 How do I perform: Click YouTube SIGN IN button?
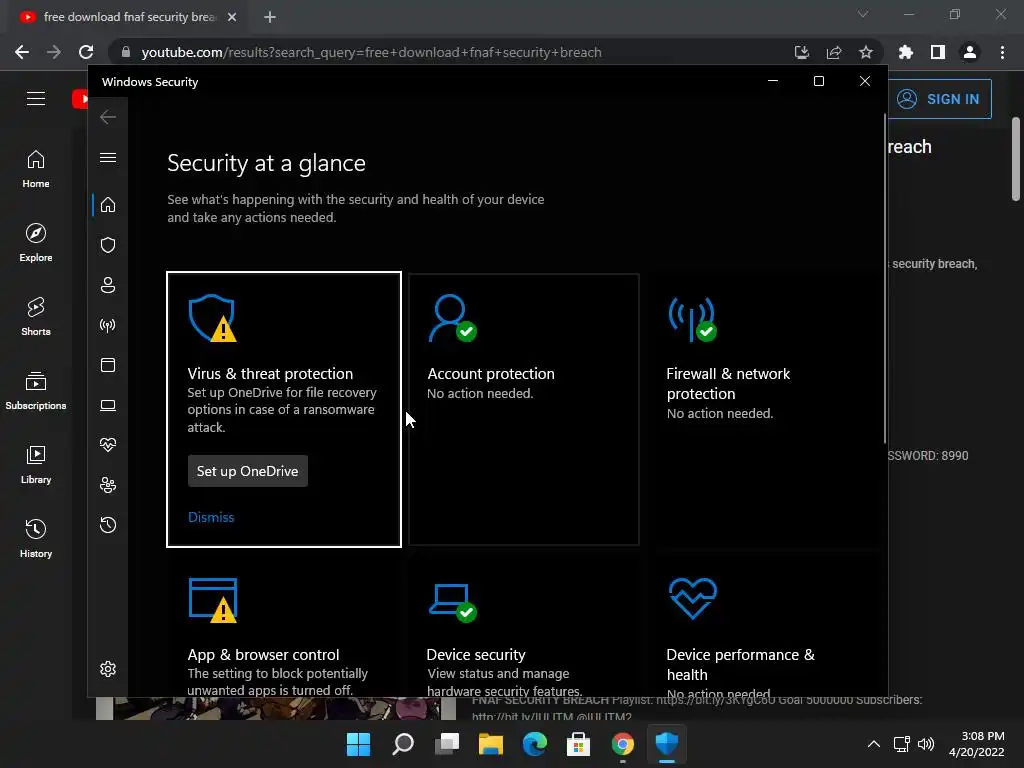939,99
